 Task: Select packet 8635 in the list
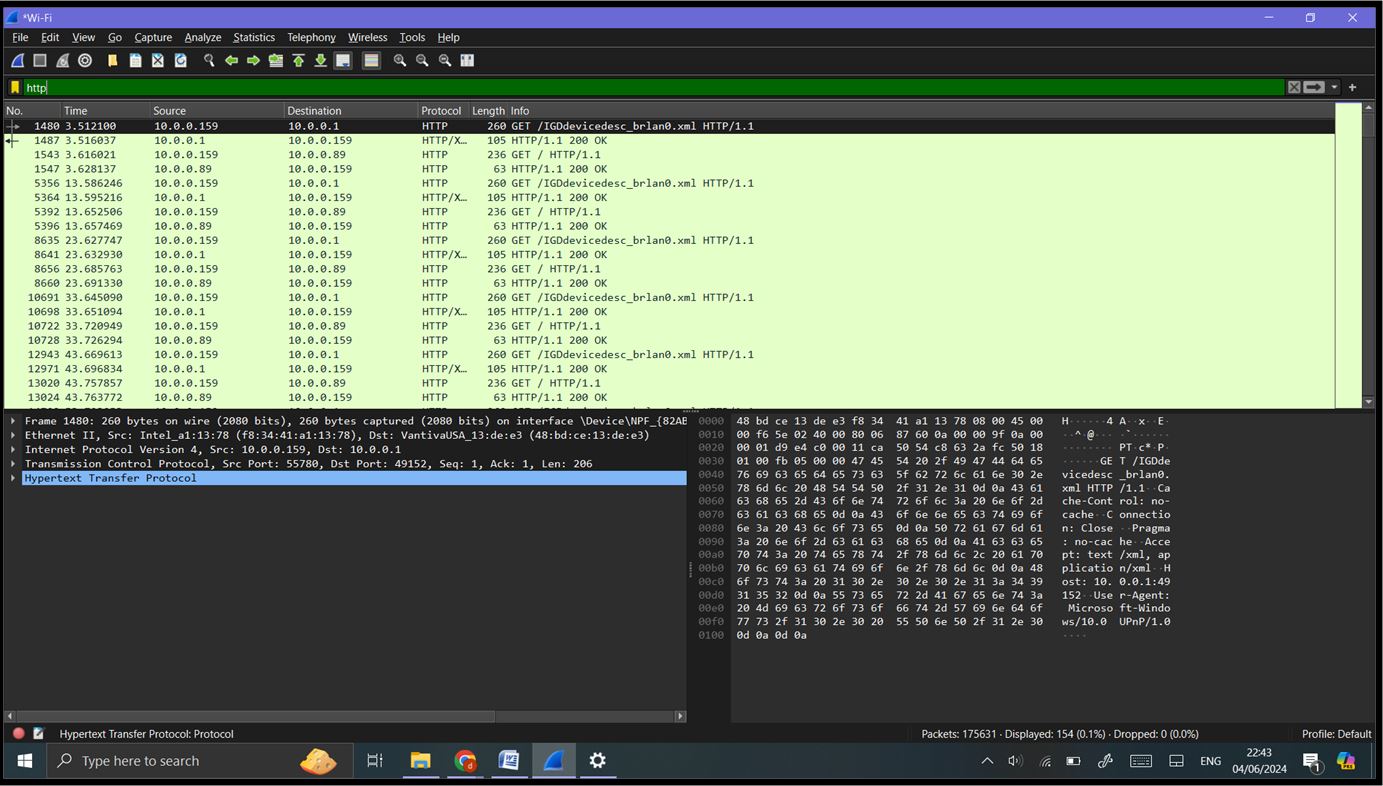(300, 240)
